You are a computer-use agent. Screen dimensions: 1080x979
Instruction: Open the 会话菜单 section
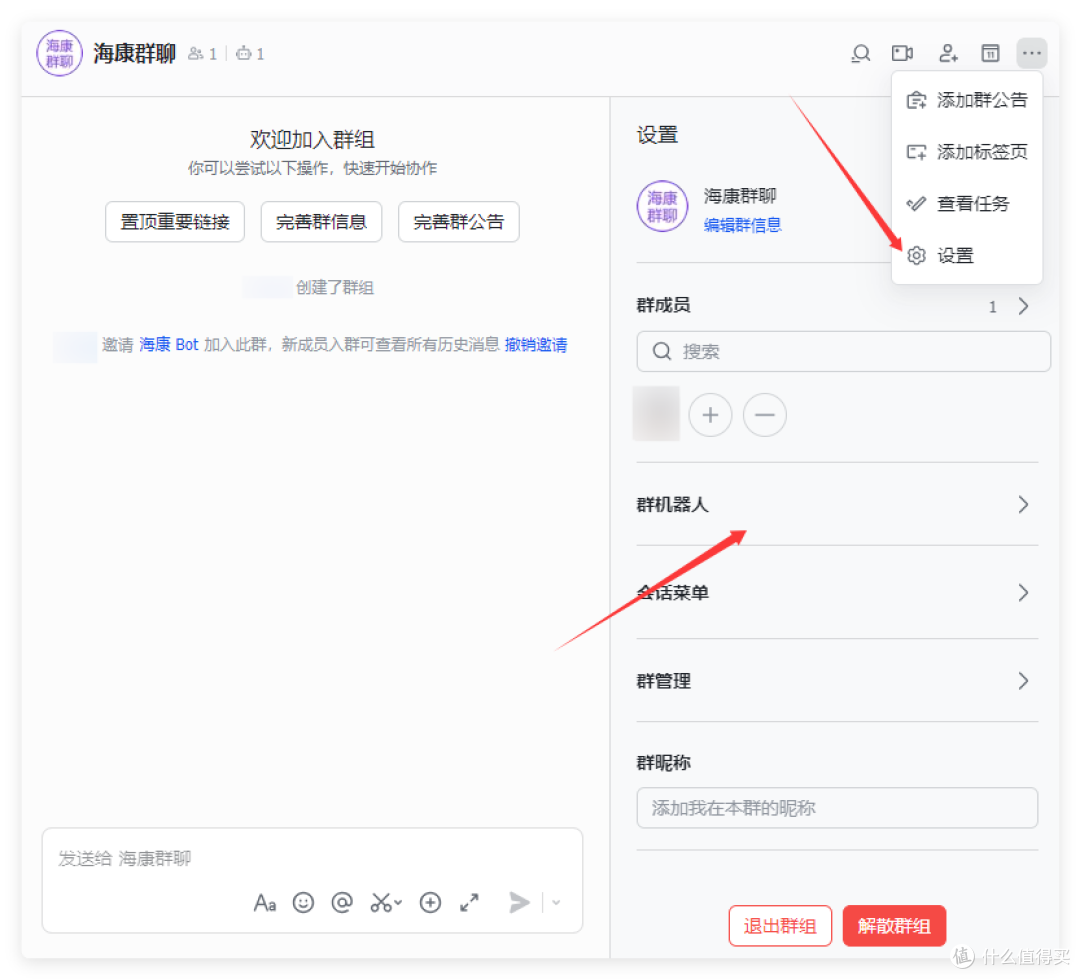(837, 592)
